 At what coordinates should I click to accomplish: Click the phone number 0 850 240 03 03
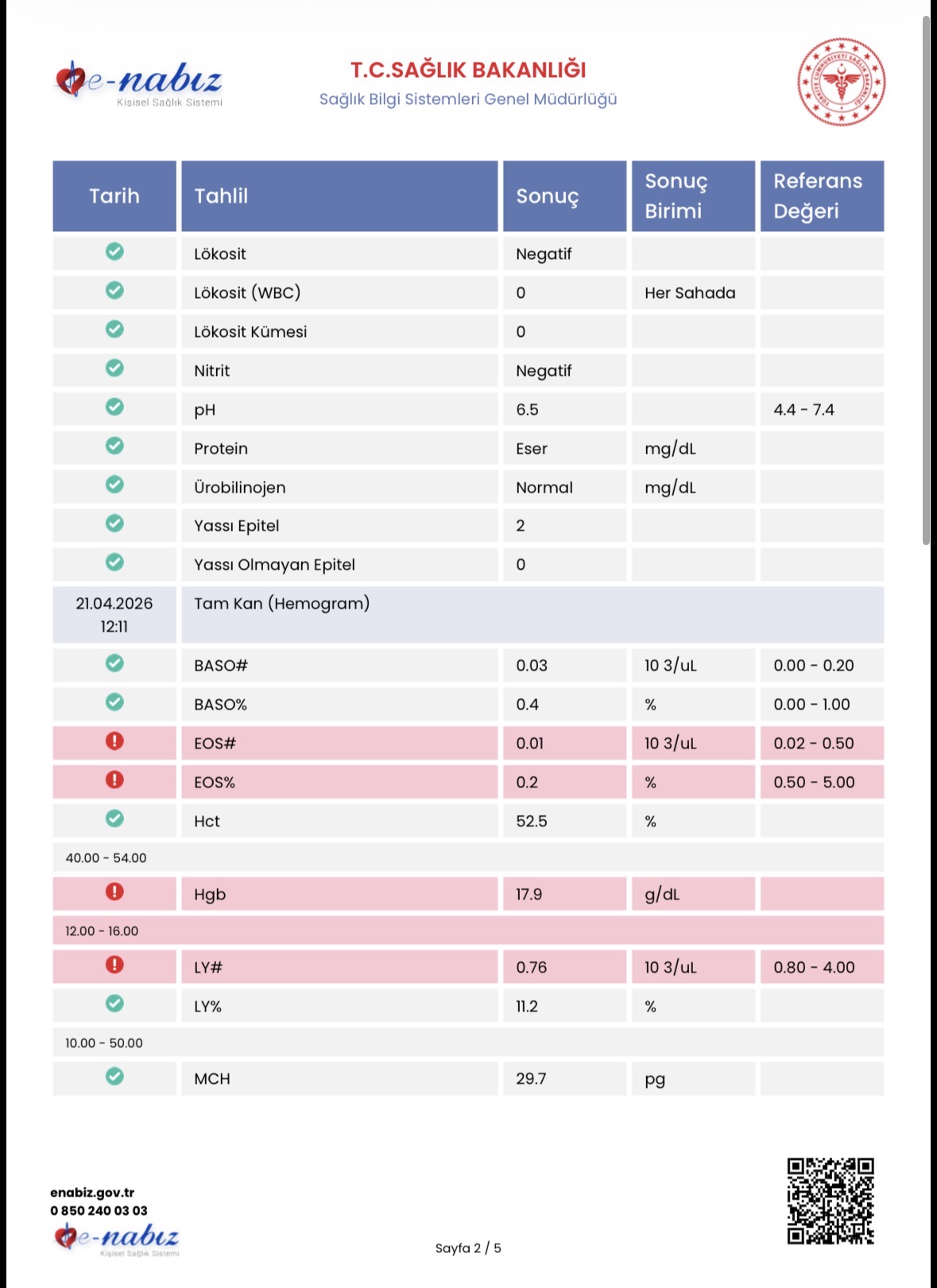point(99,1210)
